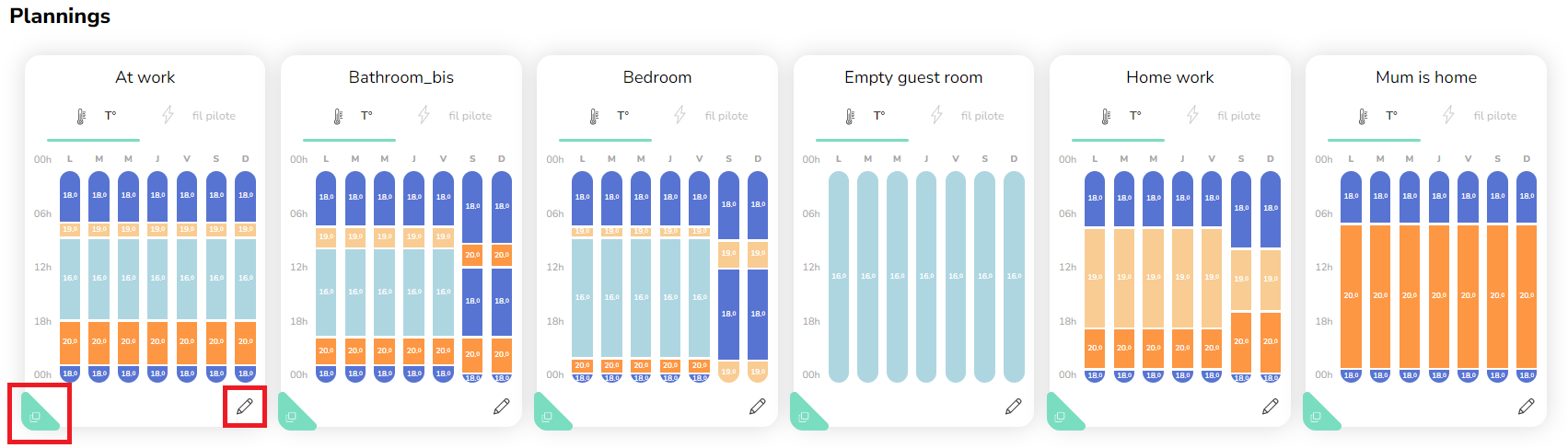Switch Mum is home to fil pilote
Image resolution: width=1568 pixels, height=448 pixels.
(1481, 116)
